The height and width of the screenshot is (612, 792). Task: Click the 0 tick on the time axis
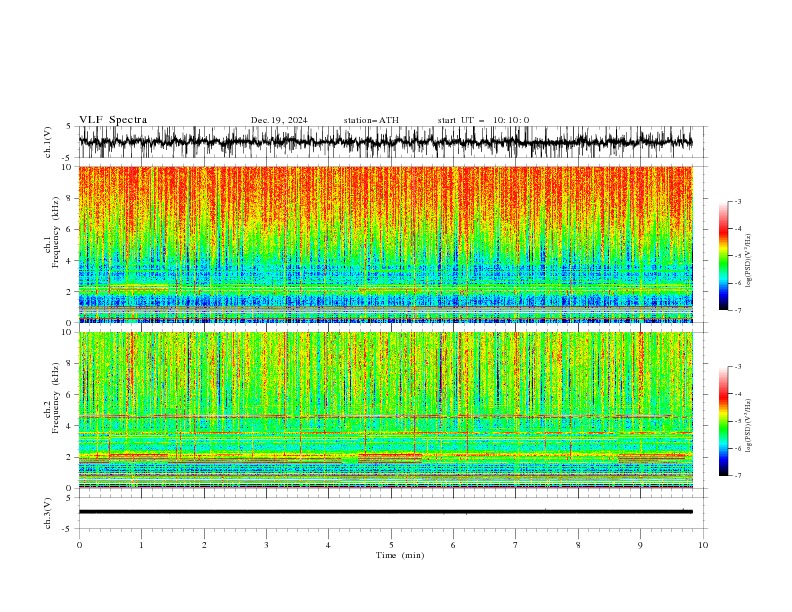[79, 545]
